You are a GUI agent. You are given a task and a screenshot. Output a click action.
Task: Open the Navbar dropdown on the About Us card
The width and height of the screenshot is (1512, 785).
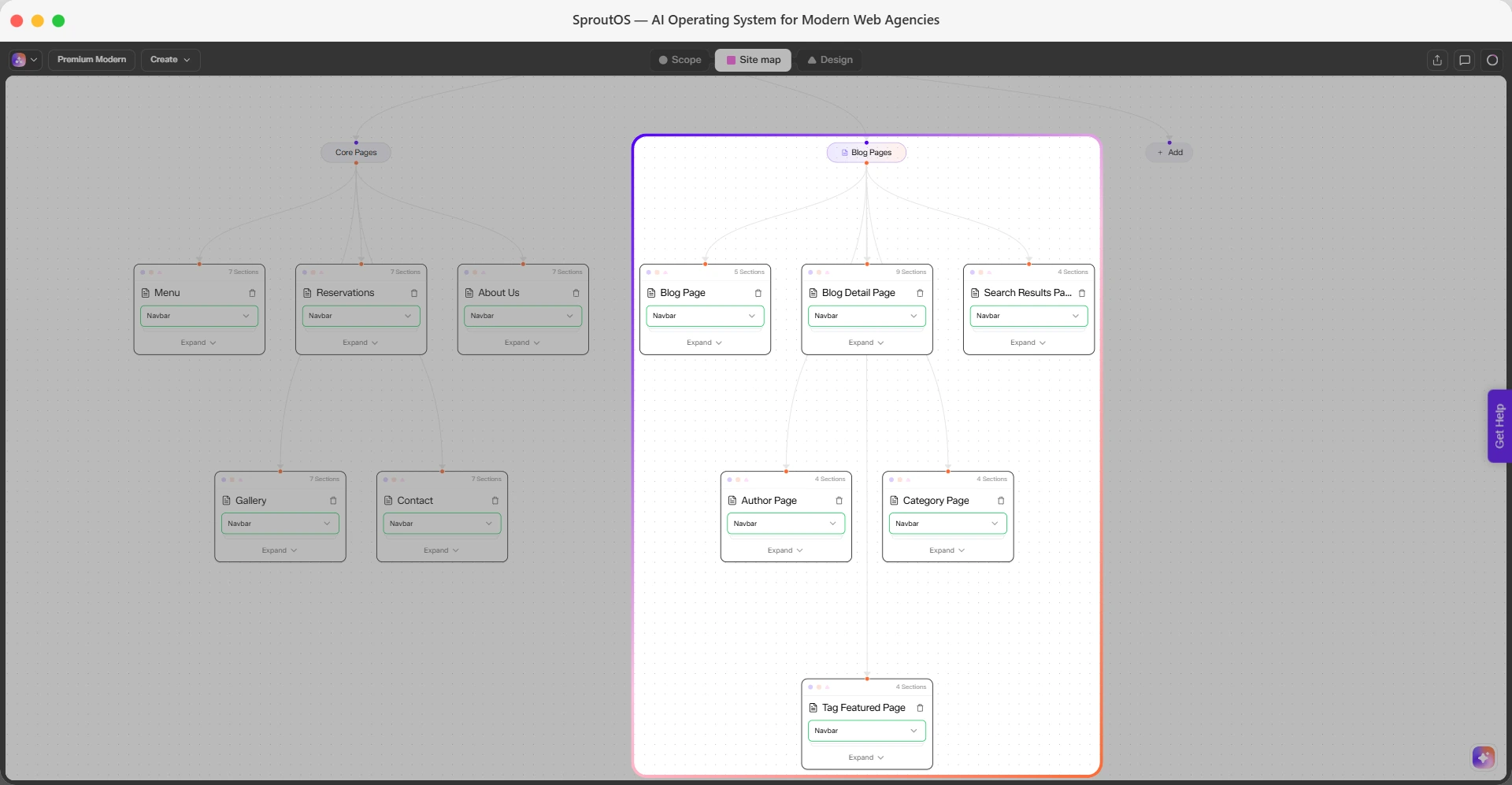(x=523, y=316)
